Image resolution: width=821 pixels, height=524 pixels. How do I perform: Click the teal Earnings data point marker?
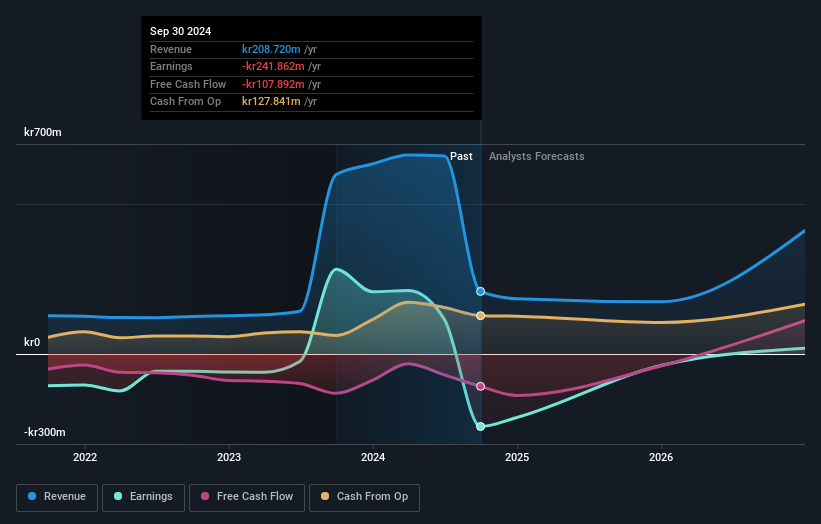tap(480, 427)
